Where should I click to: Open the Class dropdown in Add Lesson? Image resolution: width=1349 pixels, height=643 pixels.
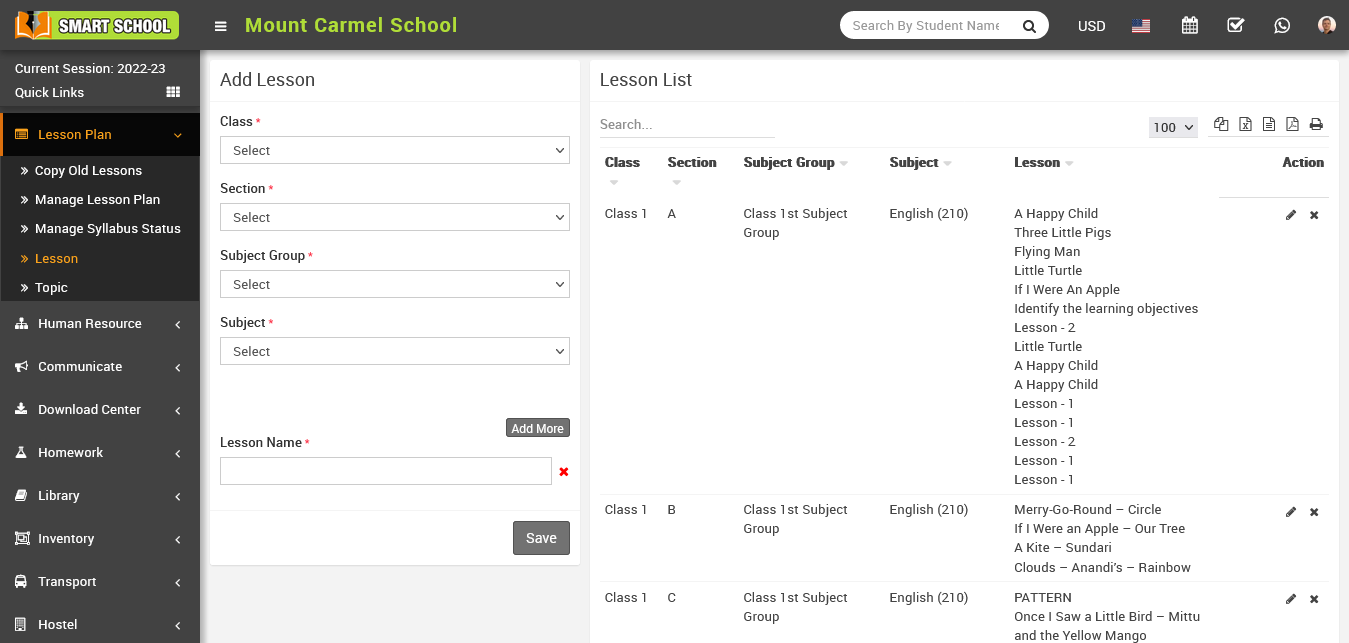(x=394, y=150)
